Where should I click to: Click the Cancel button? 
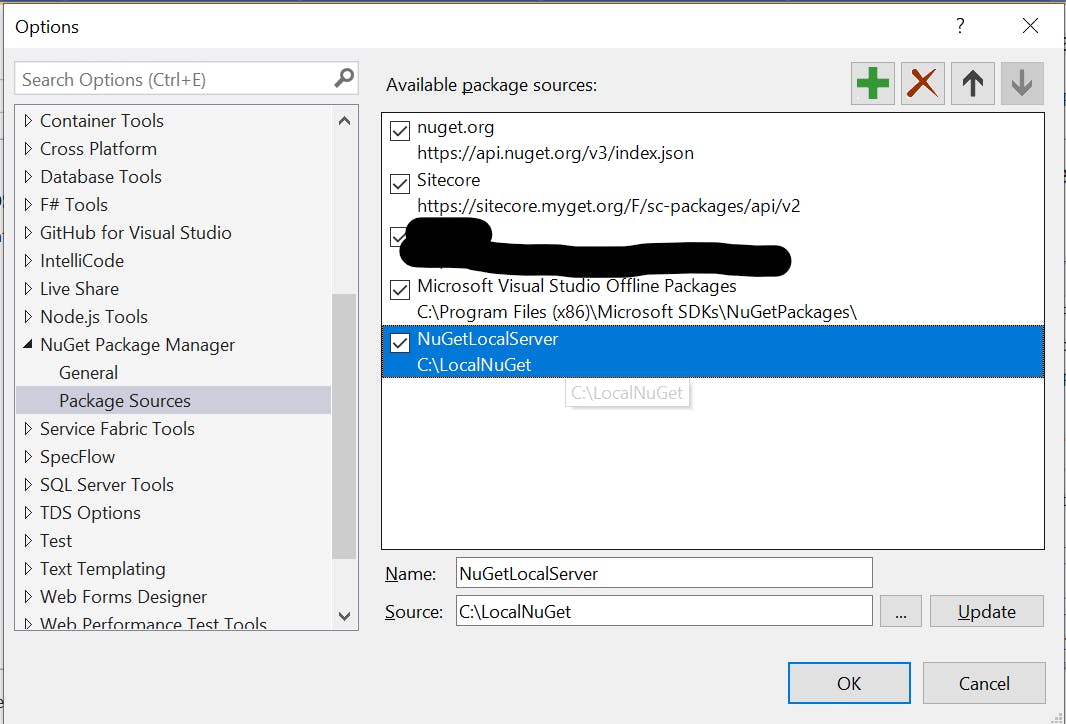(984, 683)
